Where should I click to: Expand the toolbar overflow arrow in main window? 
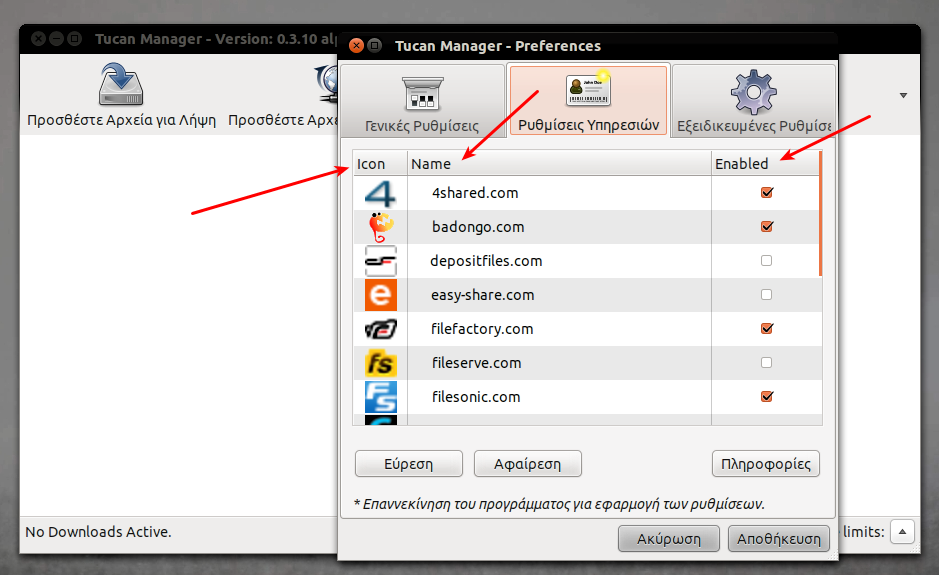tap(903, 95)
